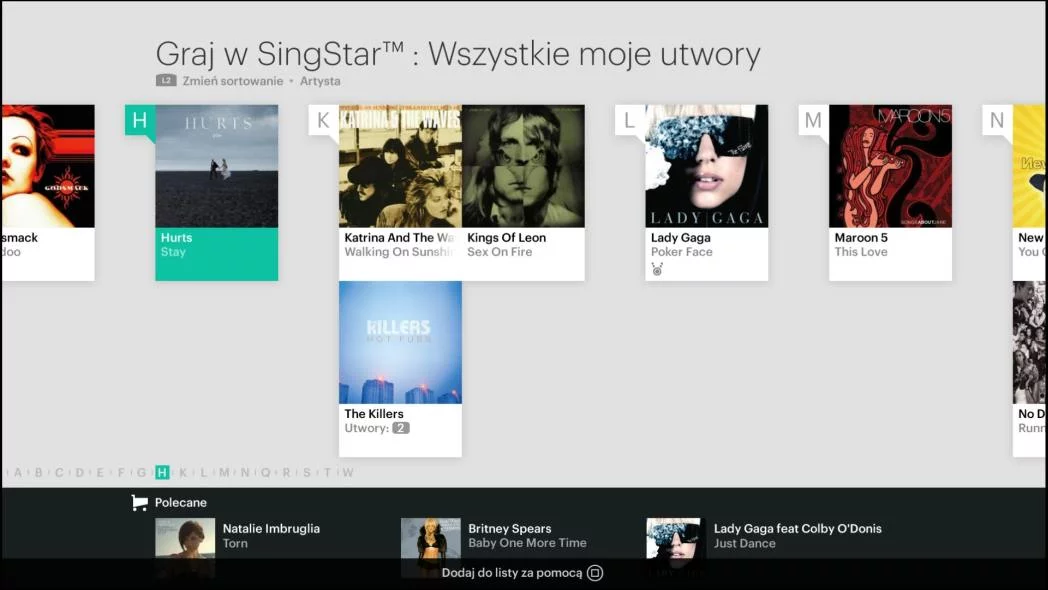Image resolution: width=1048 pixels, height=590 pixels.
Task: Jump to letter L in alphabet index
Action: pos(204,472)
